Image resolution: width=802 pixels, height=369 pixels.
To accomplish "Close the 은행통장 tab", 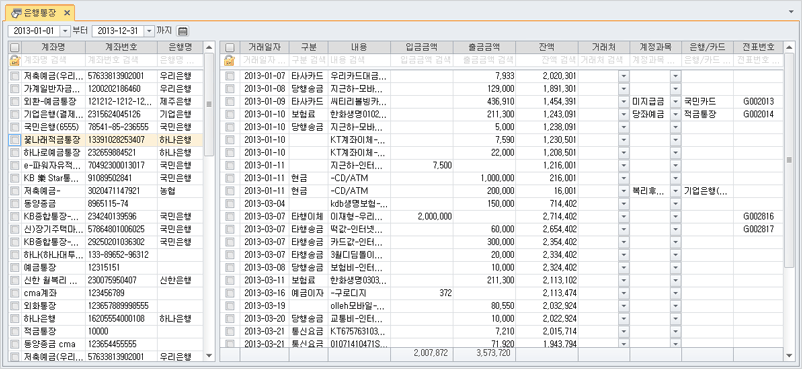I will tap(66, 13).
